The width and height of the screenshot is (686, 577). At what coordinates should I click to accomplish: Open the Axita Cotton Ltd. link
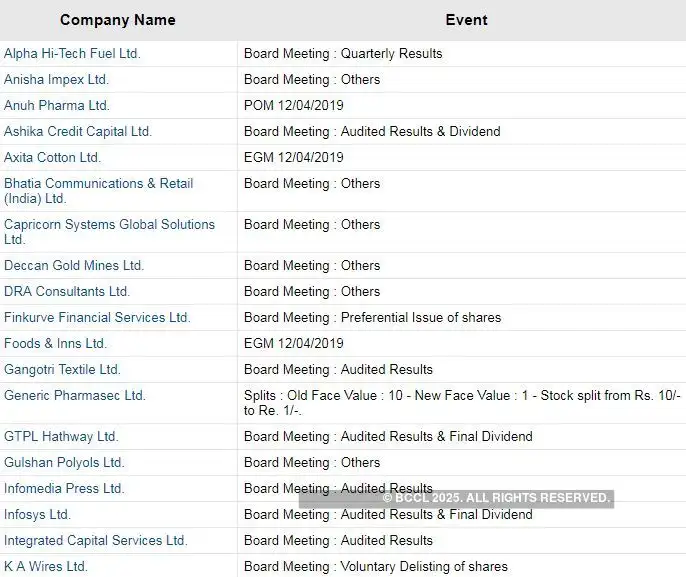pos(52,157)
